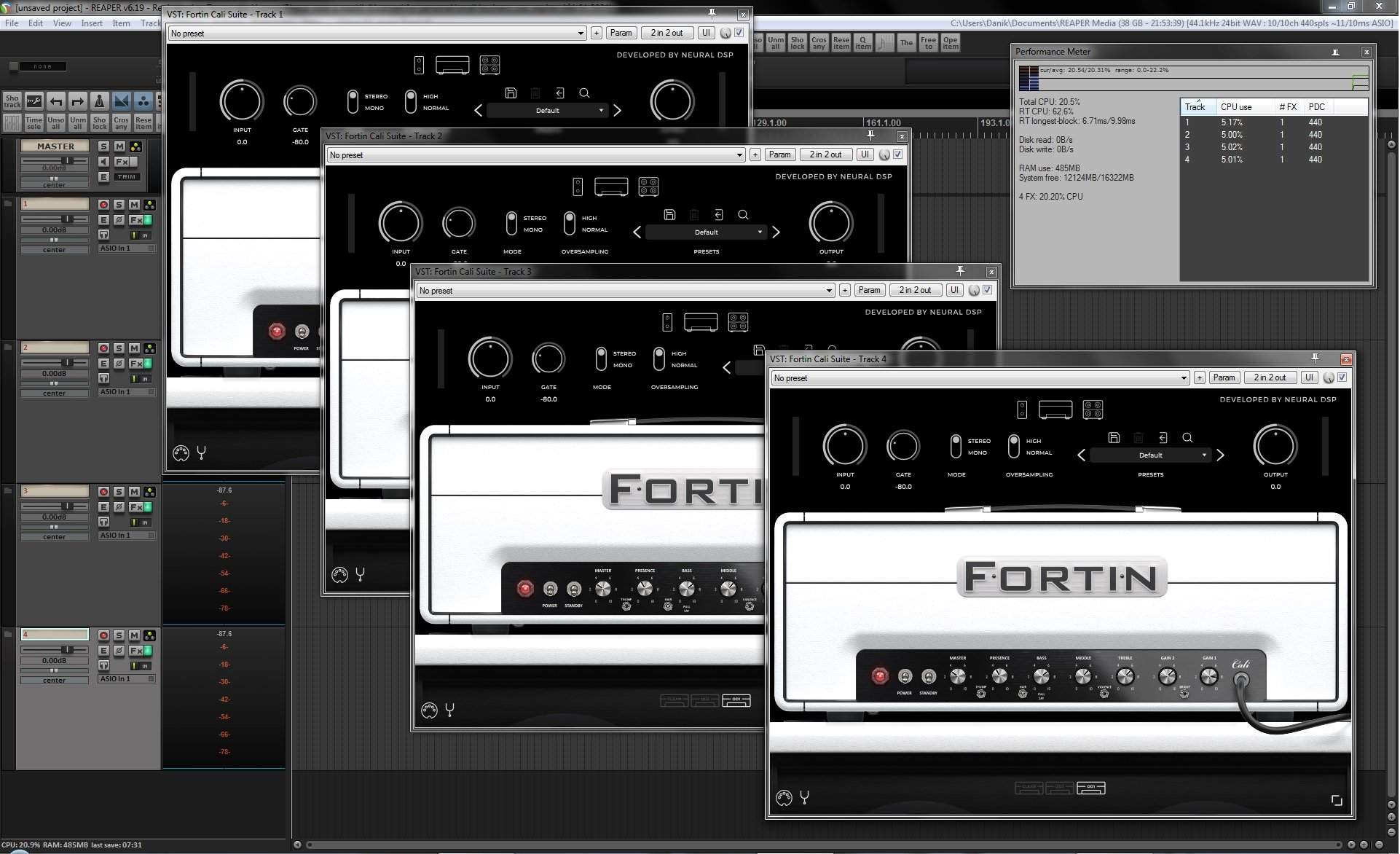Expand the Default preset list in Track 2 plugin

(x=707, y=232)
